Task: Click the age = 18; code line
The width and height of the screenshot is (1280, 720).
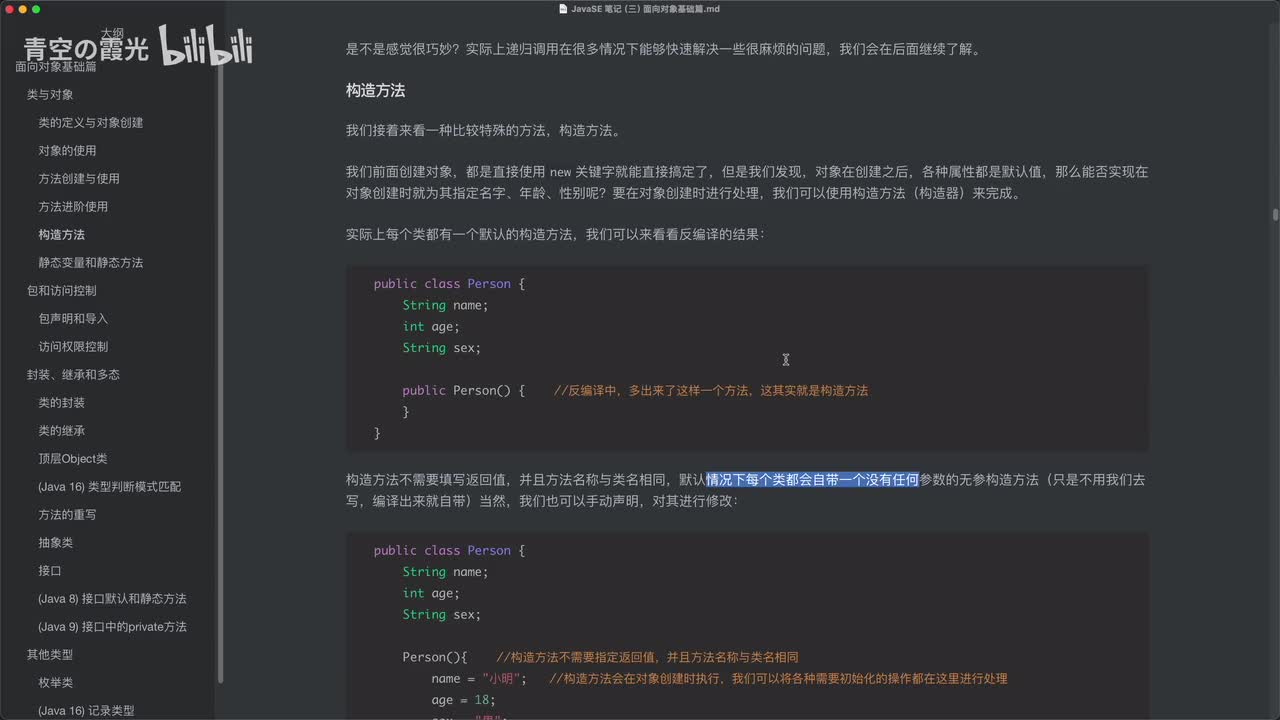Action: tap(464, 700)
